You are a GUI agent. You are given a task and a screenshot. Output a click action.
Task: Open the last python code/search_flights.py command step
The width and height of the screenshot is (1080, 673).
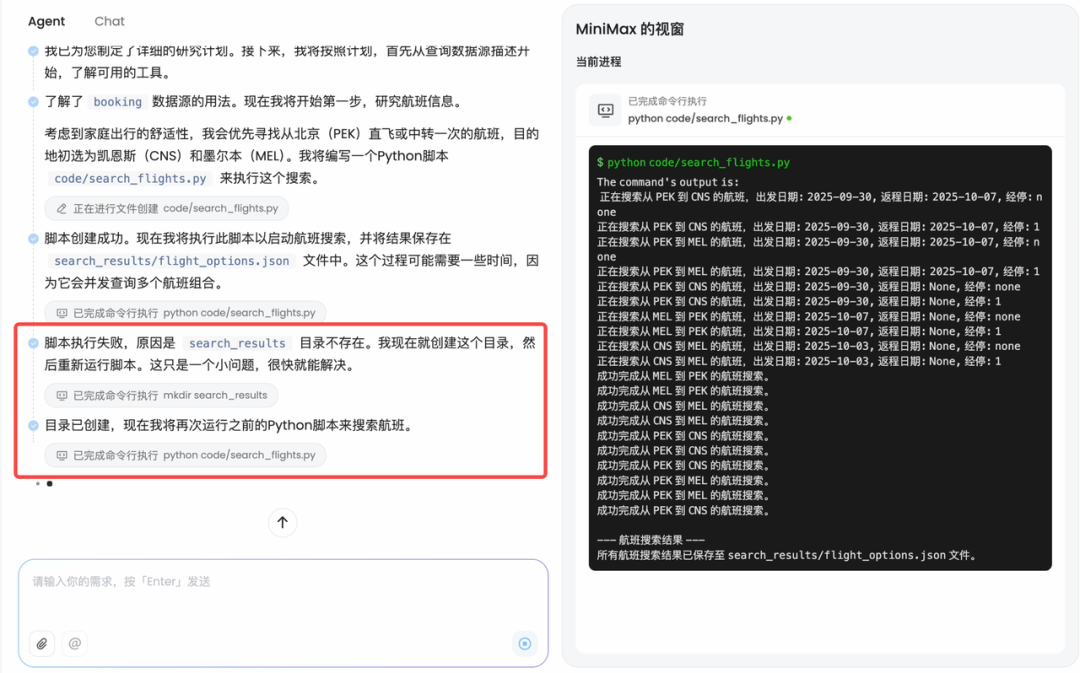[x=185, y=455]
